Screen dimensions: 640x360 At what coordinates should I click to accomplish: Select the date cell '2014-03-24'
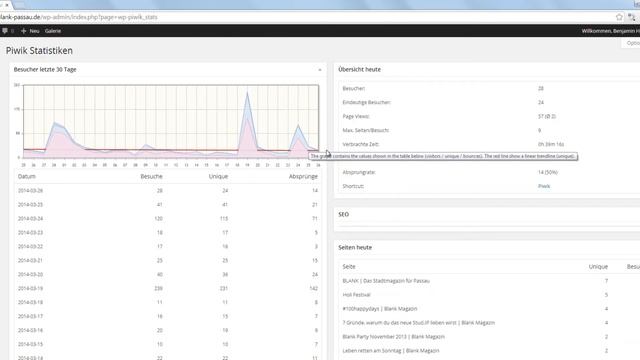pos(30,218)
